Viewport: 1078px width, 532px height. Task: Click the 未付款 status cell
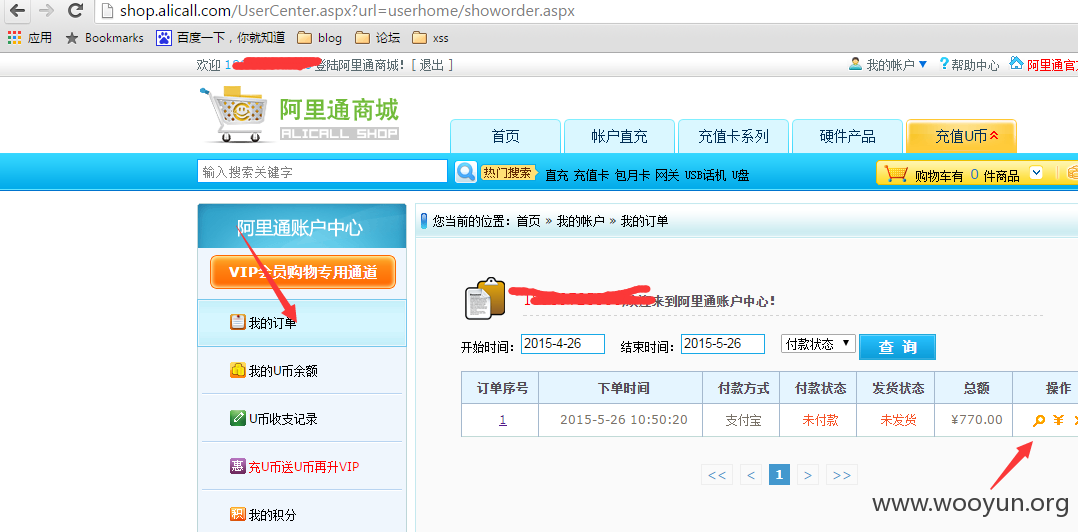pos(817,419)
